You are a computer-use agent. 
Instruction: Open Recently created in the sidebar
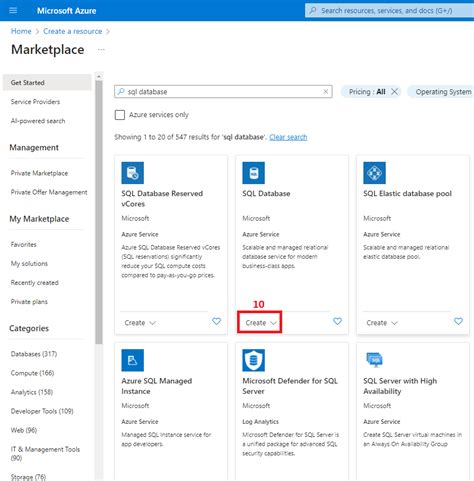point(34,282)
